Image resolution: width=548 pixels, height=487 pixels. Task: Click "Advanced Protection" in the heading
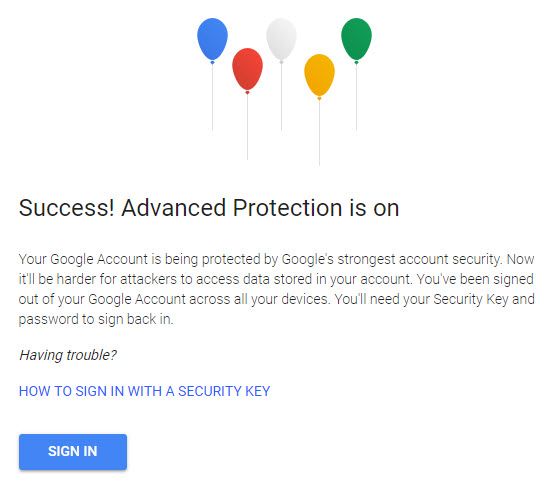tap(232, 208)
